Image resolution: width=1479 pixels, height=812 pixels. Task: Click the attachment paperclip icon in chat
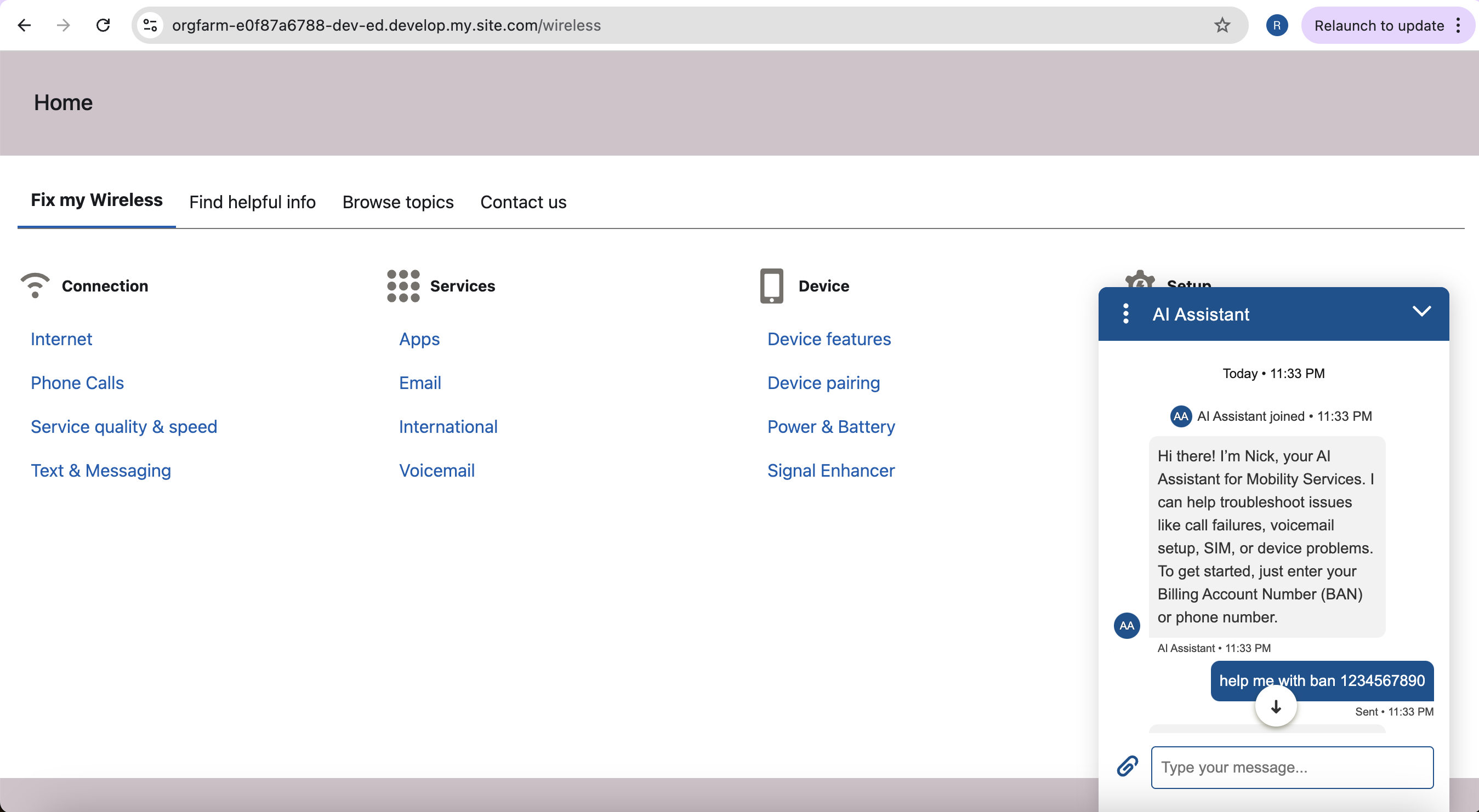pyautogui.click(x=1127, y=766)
